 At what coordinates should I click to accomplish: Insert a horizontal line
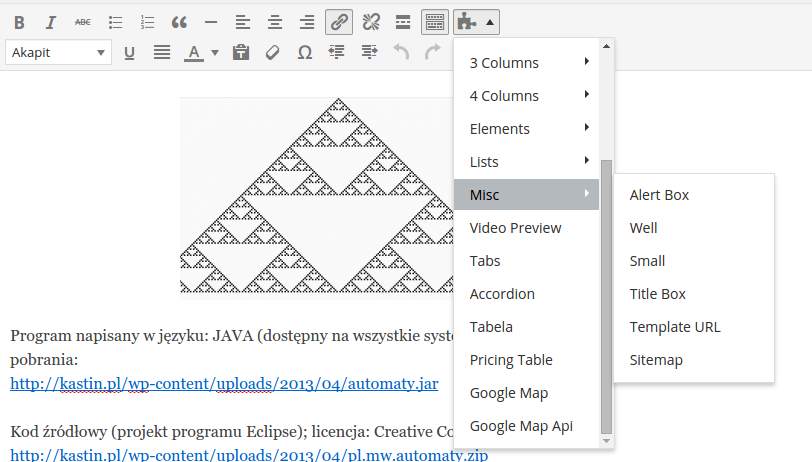pyautogui.click(x=211, y=22)
